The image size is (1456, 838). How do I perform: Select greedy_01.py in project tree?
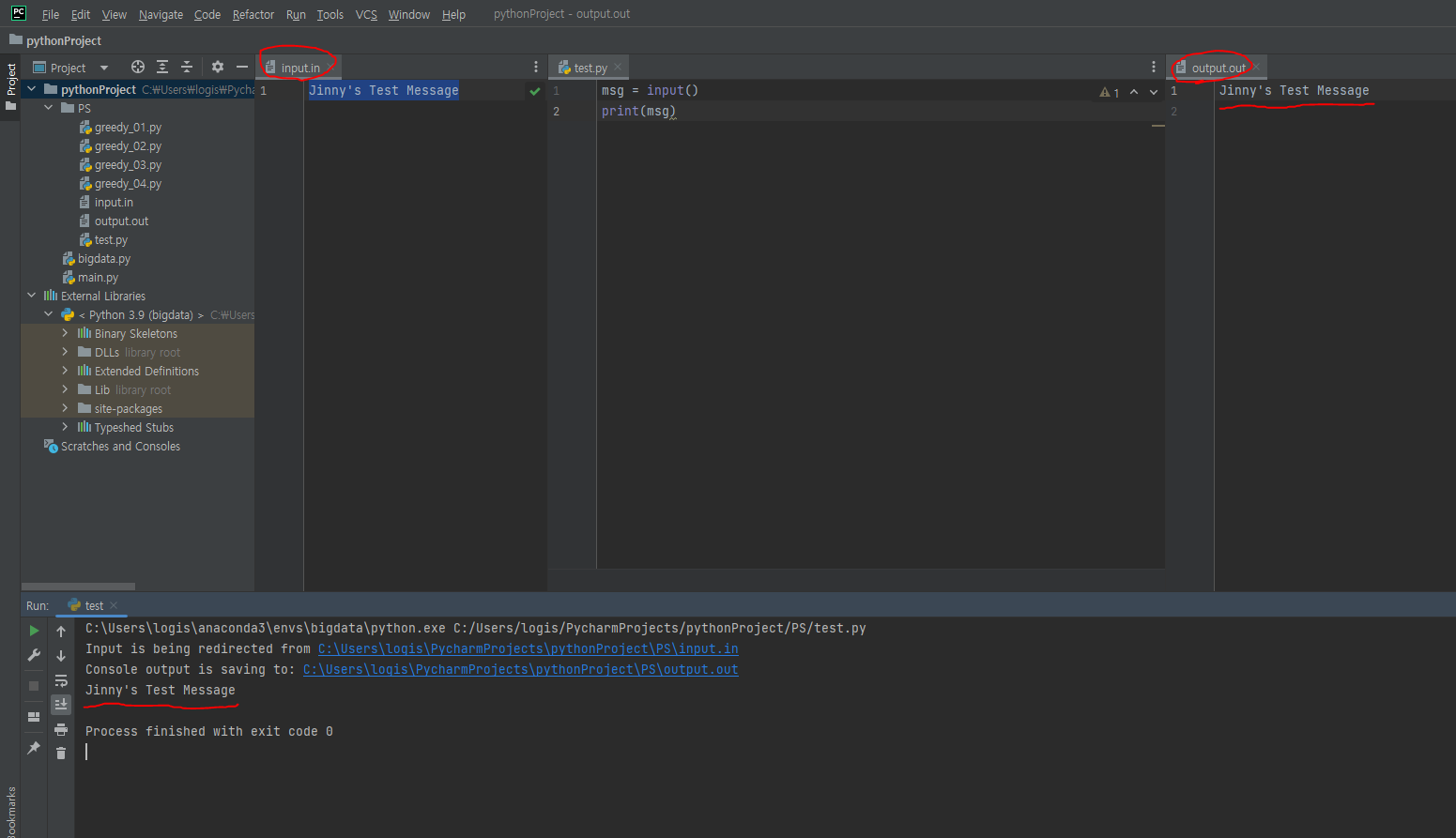(128, 127)
